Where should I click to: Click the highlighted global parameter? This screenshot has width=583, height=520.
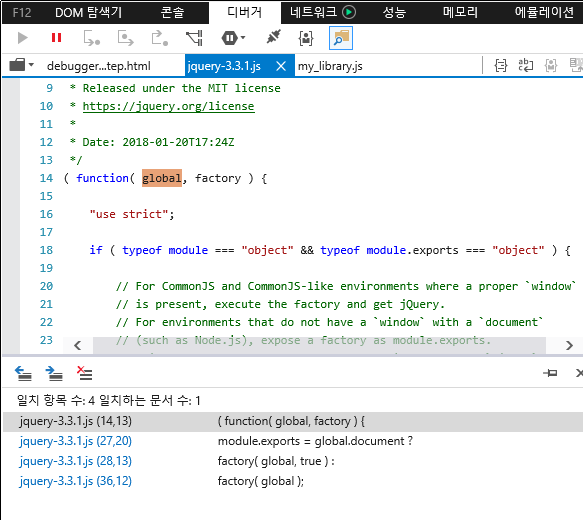162,178
